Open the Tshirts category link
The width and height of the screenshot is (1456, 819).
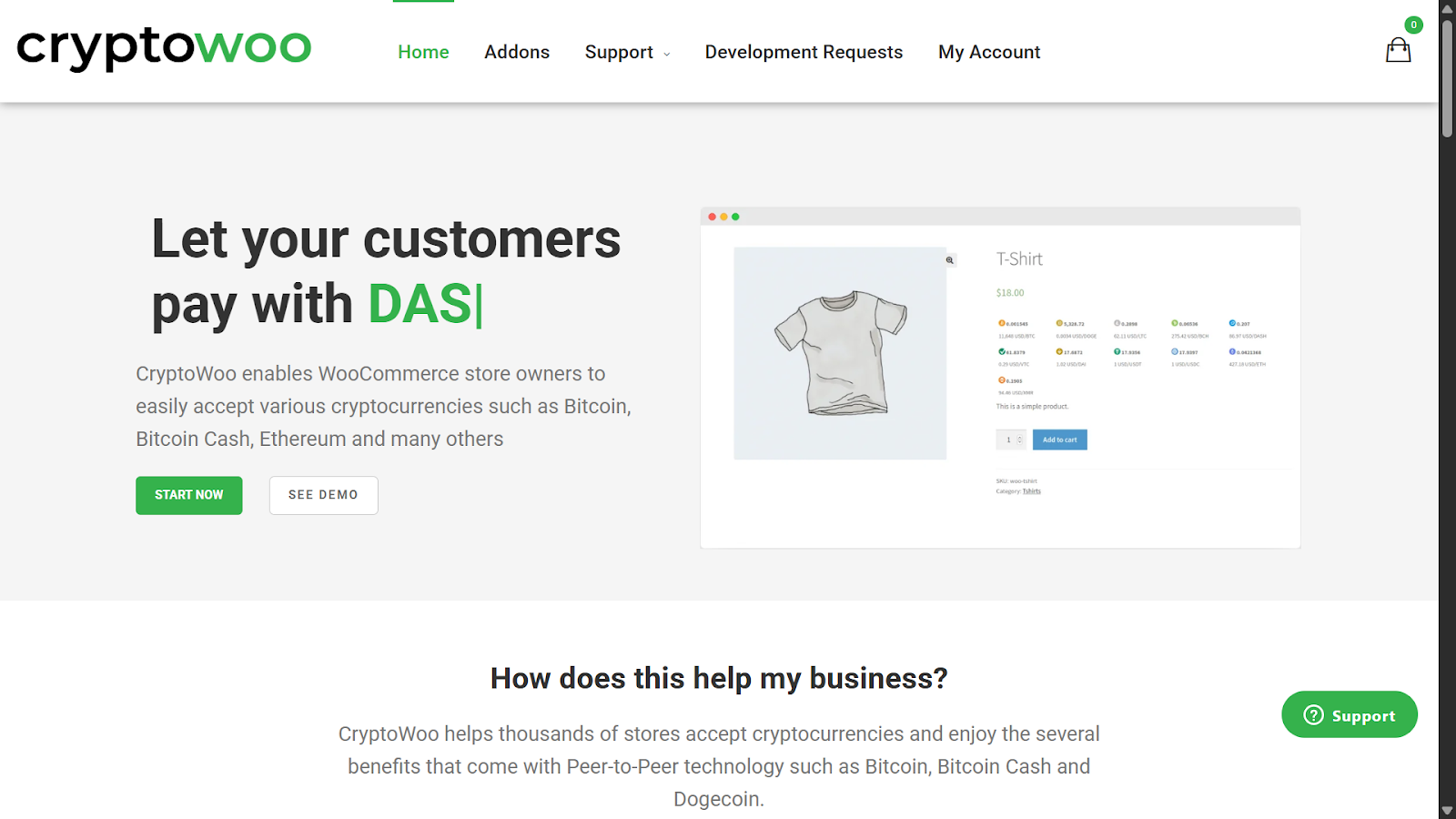(x=1031, y=490)
